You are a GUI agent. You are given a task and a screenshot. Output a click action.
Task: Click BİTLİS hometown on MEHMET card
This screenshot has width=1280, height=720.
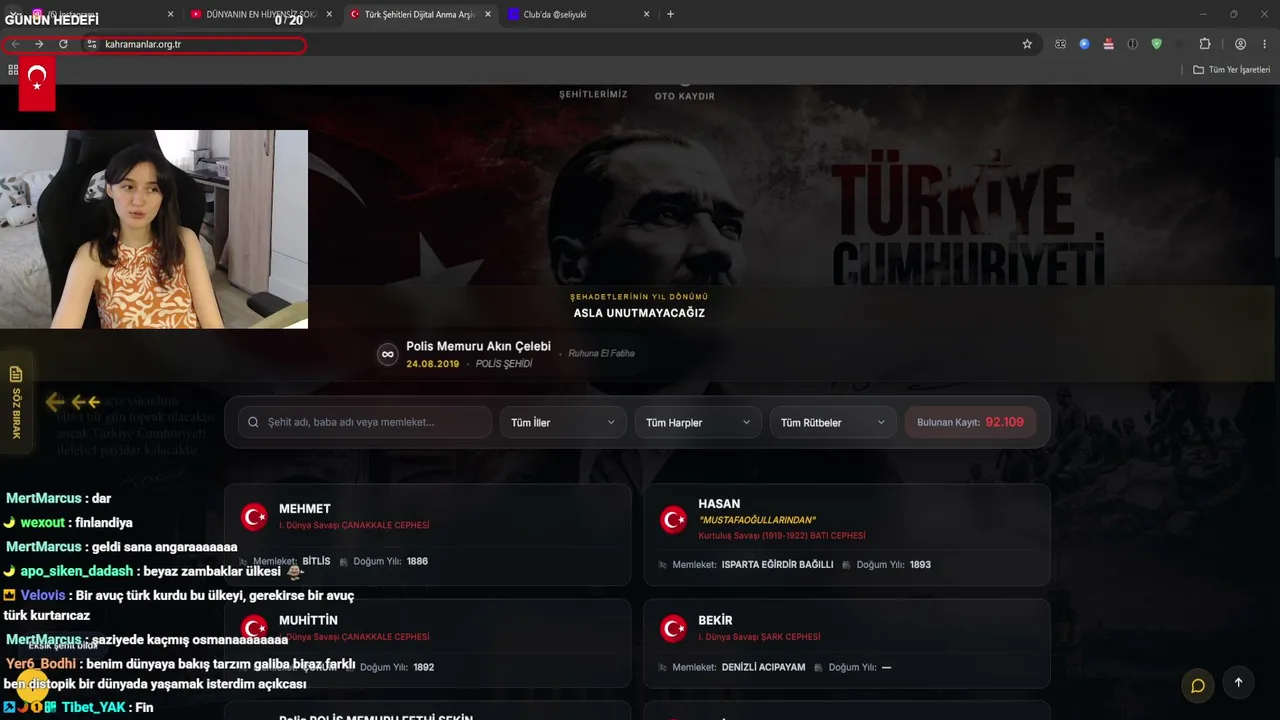[x=316, y=561]
